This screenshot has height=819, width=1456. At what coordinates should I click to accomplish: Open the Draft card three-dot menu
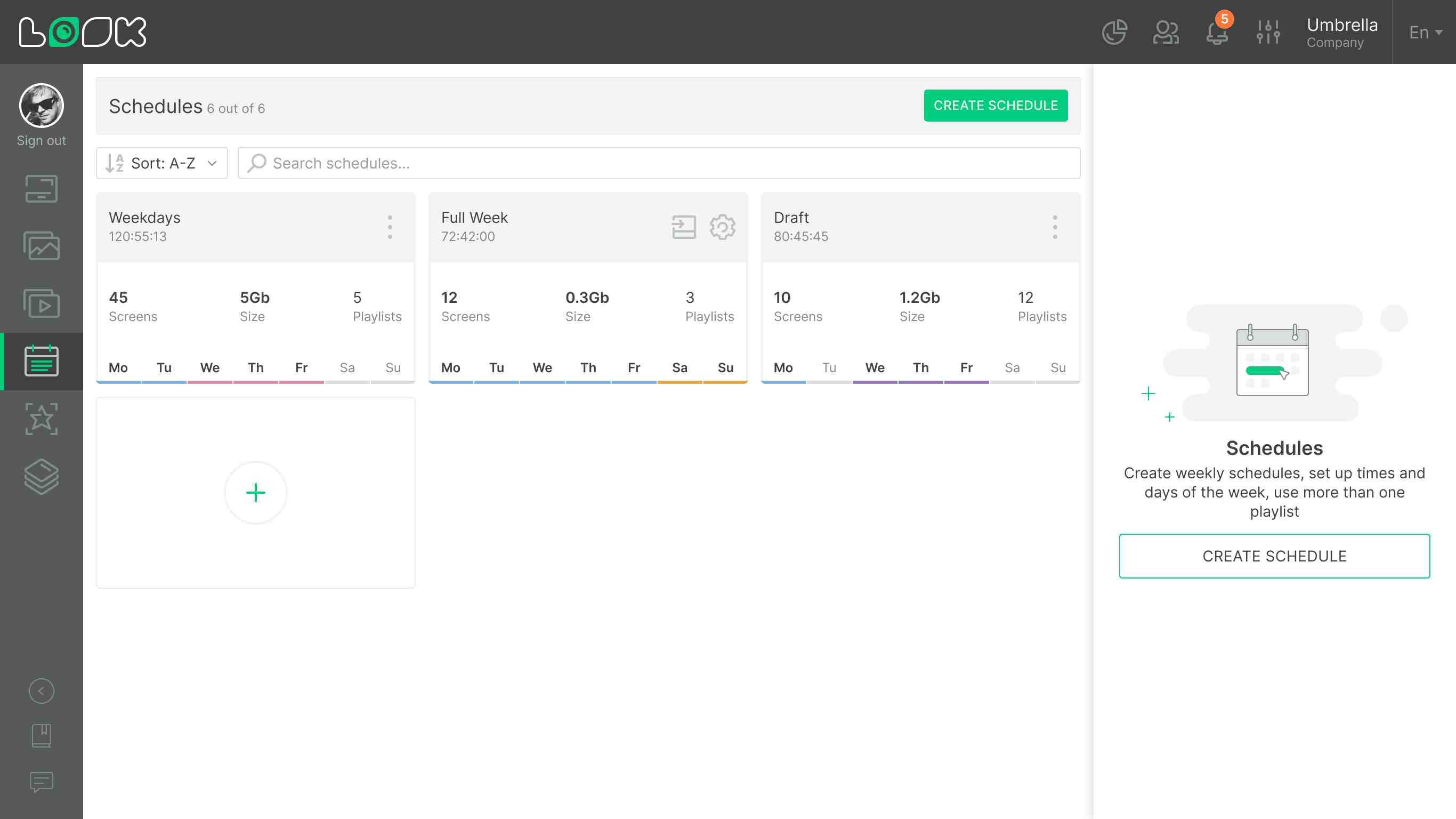click(1055, 227)
